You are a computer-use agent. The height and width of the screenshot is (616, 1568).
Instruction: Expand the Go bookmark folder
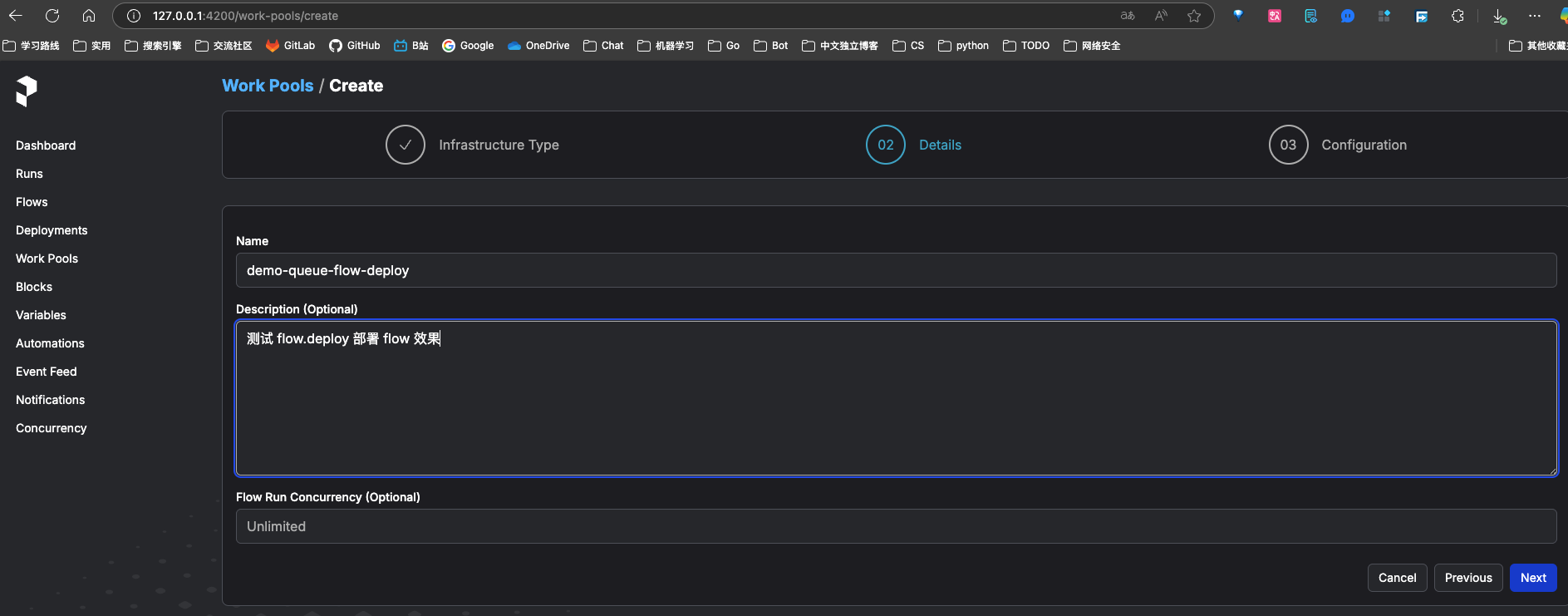point(724,46)
